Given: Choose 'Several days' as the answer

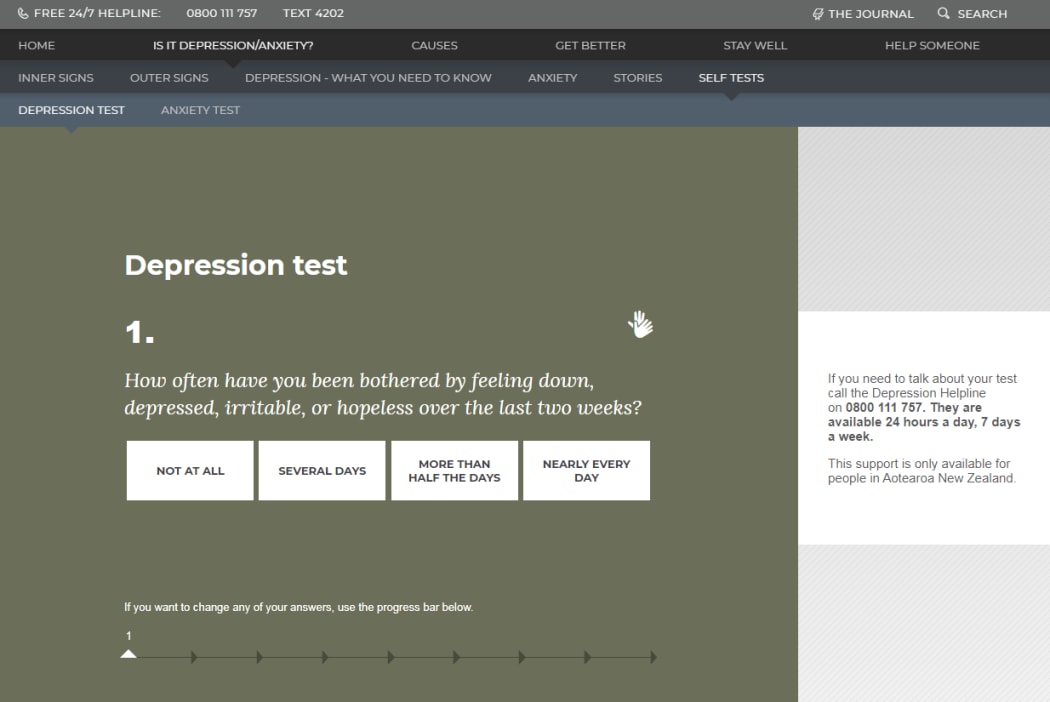Looking at the screenshot, I should [322, 471].
